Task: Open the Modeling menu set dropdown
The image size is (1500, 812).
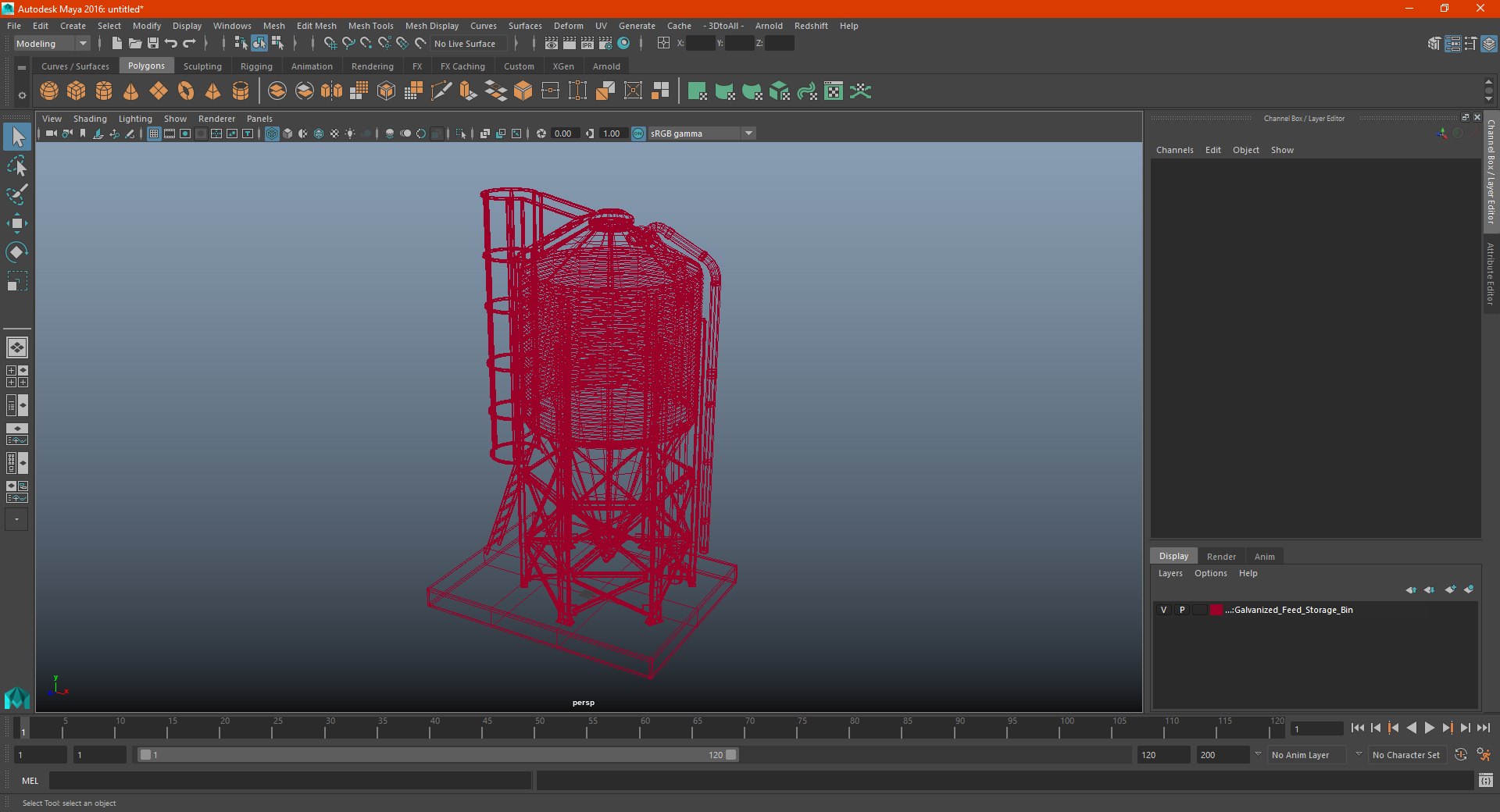Action: 52,44
